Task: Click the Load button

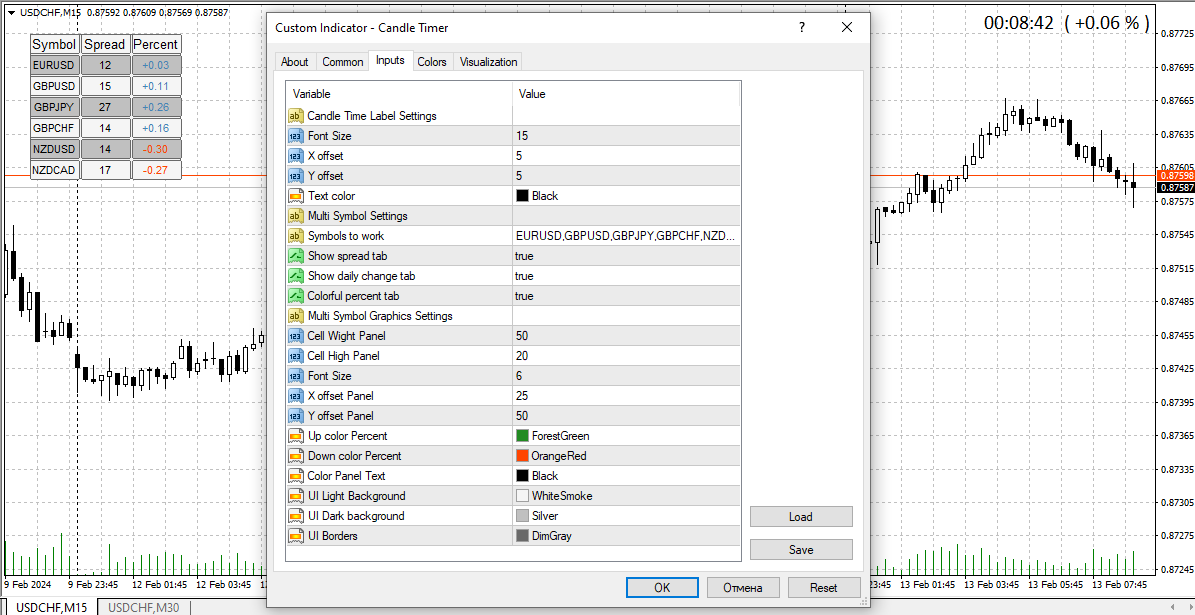Action: 800,516
